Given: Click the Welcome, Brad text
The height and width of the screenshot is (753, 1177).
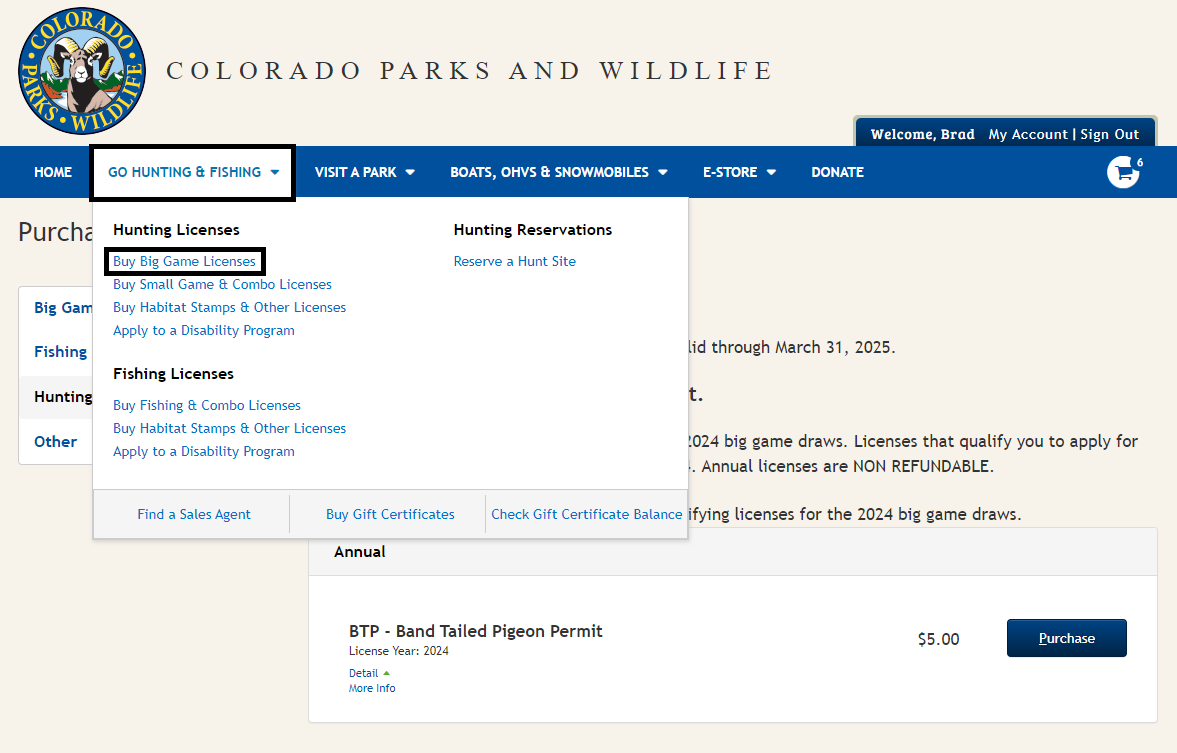Looking at the screenshot, I should coord(922,134).
